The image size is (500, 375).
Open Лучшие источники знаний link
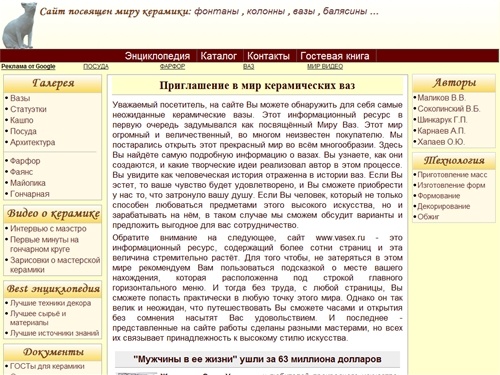coord(54,333)
